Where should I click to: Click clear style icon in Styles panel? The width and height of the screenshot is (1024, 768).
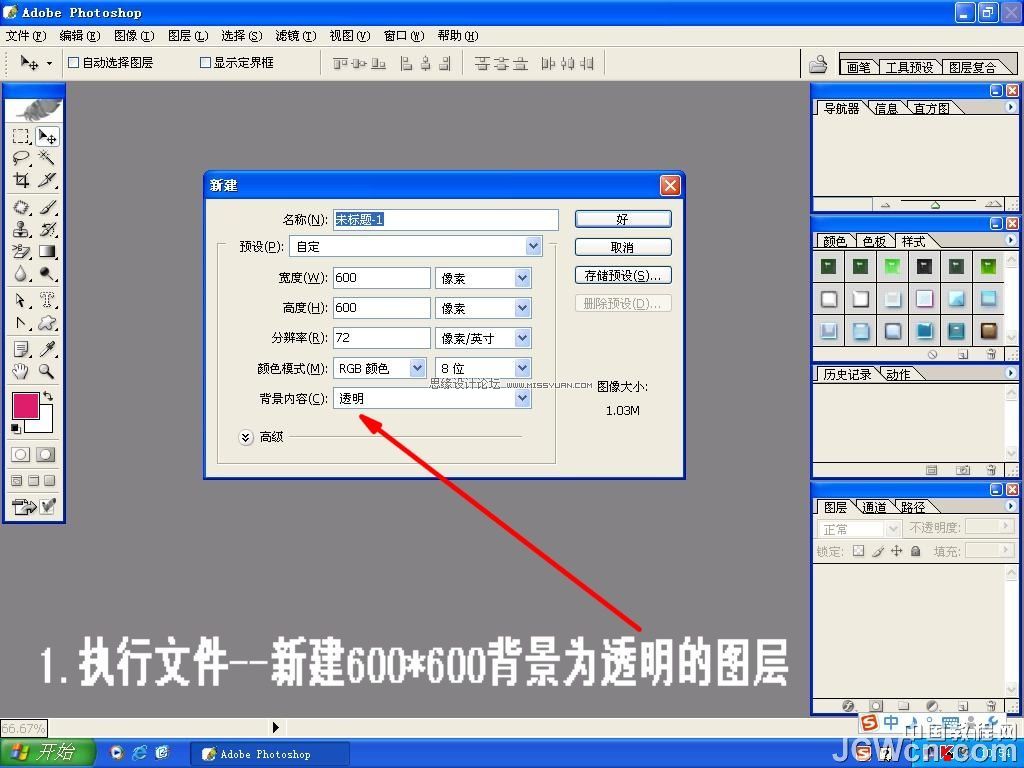933,354
